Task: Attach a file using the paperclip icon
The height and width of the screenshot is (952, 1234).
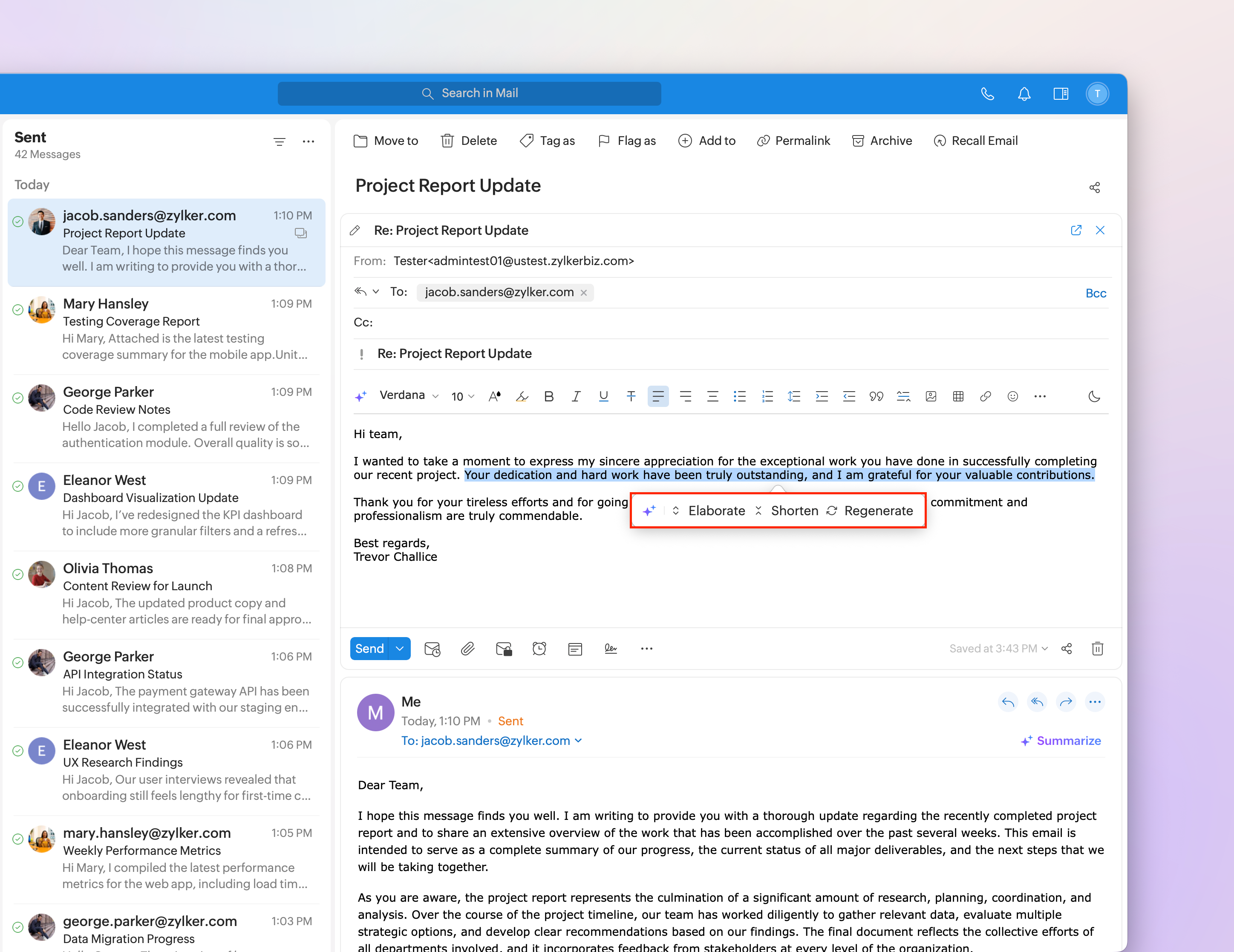Action: click(467, 649)
